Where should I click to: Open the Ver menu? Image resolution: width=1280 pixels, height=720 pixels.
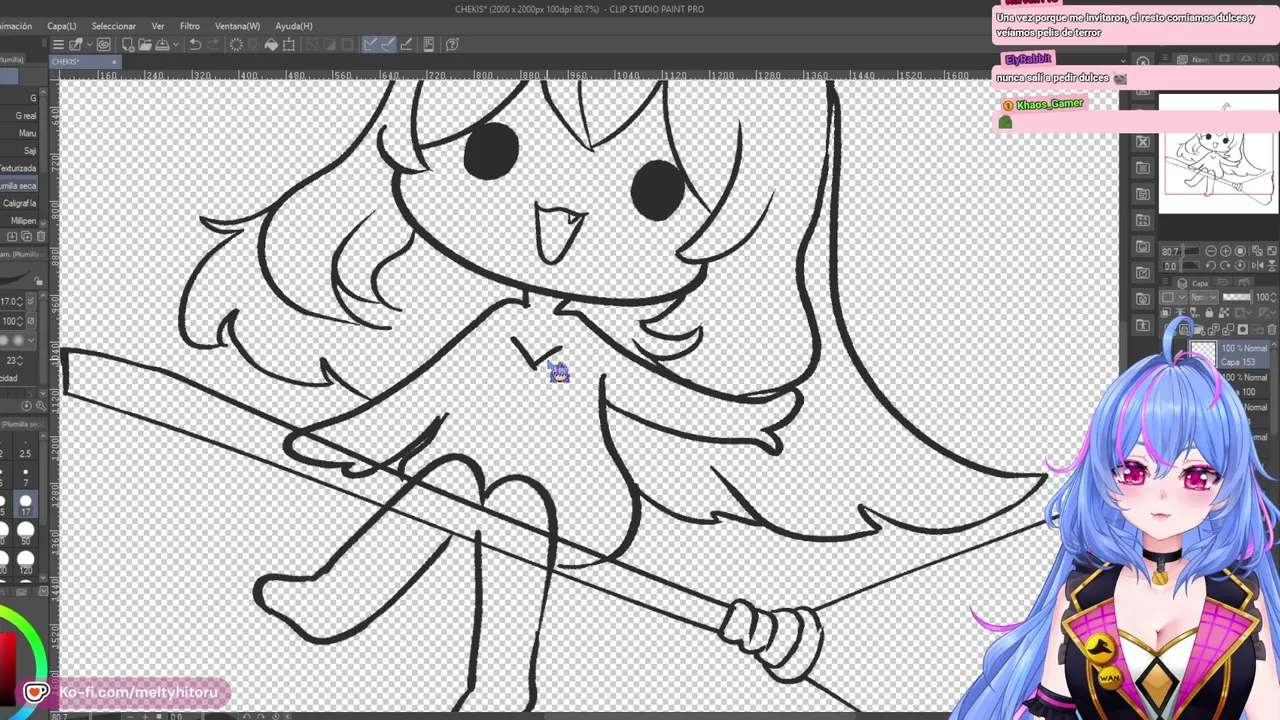click(158, 26)
